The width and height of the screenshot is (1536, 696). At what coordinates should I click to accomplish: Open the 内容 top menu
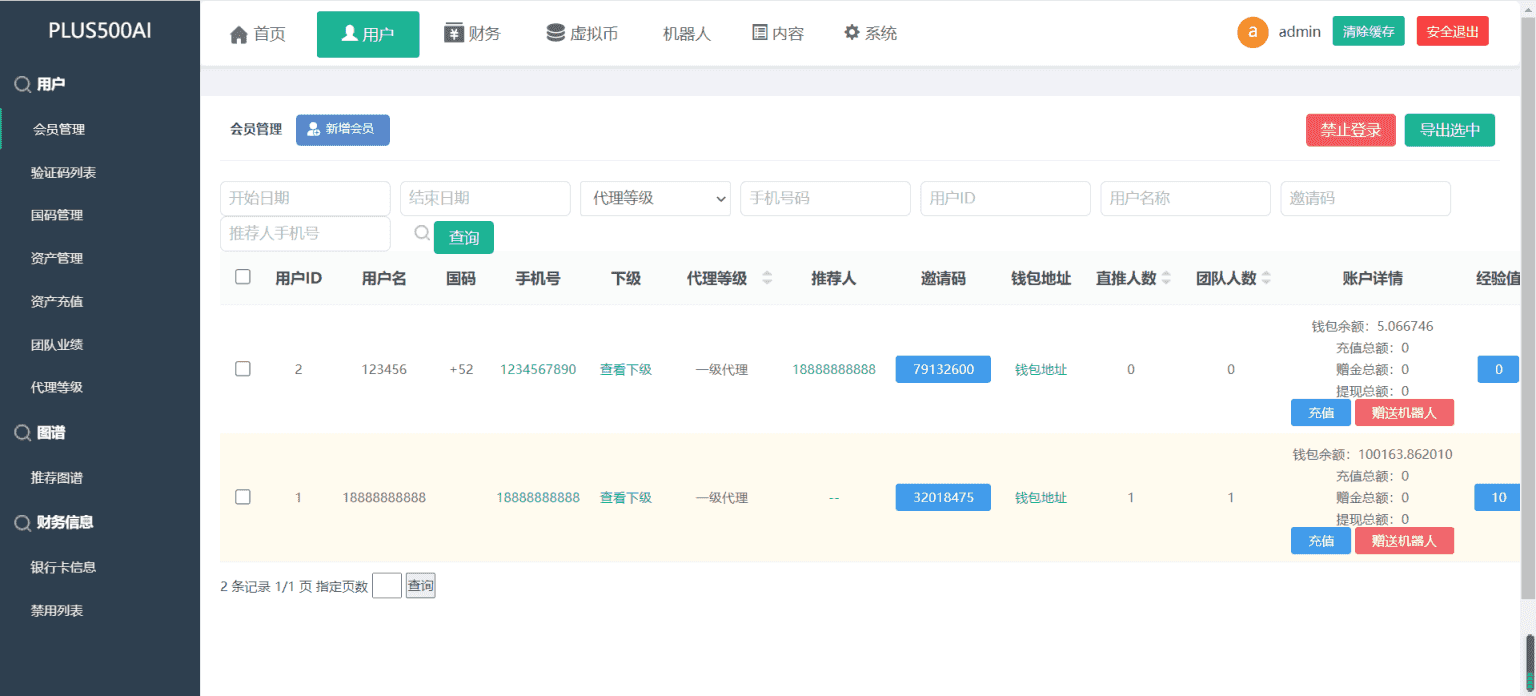tap(778, 33)
